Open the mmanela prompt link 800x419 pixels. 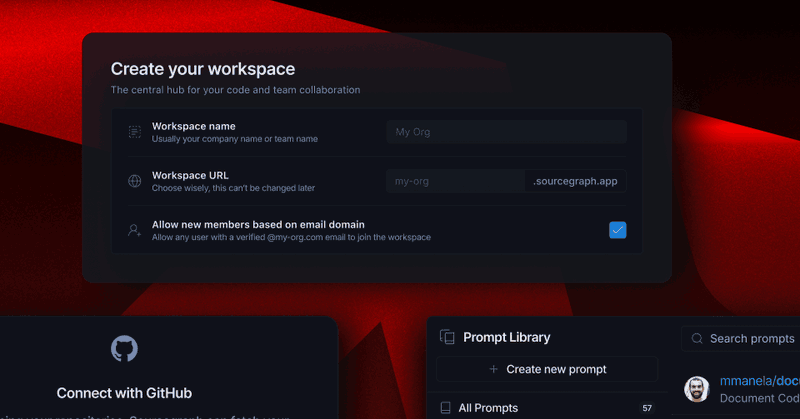click(760, 381)
